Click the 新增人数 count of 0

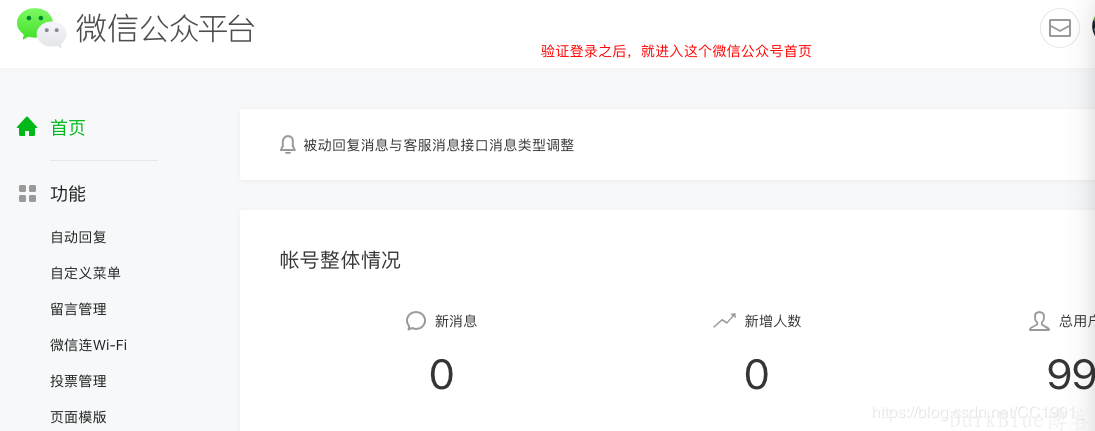click(756, 374)
